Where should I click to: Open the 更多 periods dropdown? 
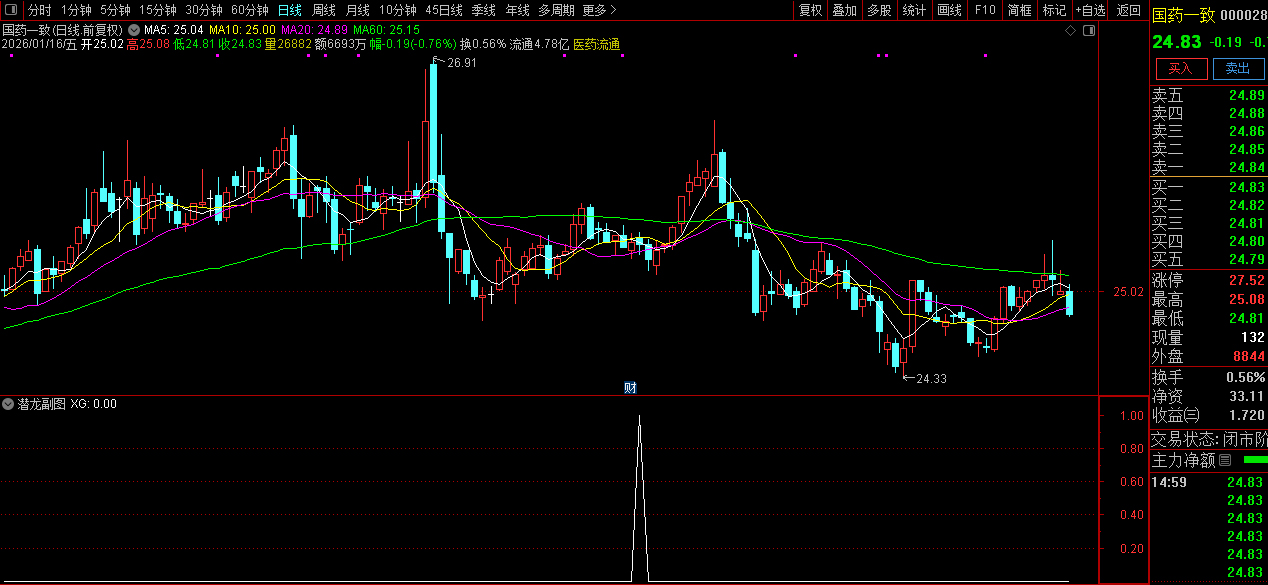tap(599, 10)
